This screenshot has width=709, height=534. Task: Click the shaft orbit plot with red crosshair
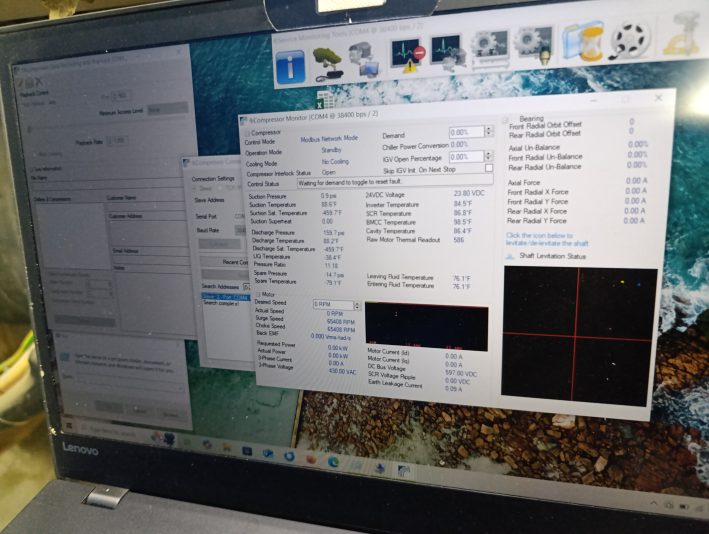(578, 337)
